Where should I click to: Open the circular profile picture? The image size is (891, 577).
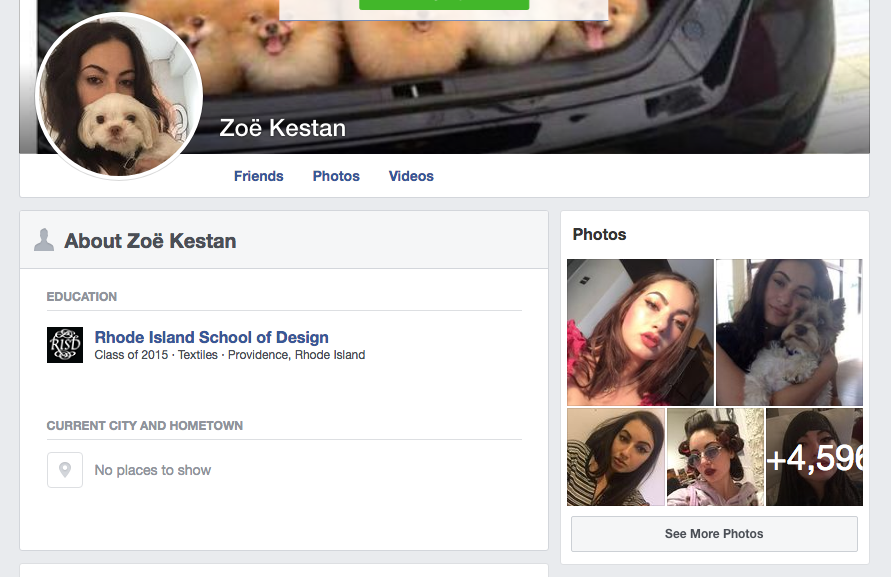click(x=119, y=96)
